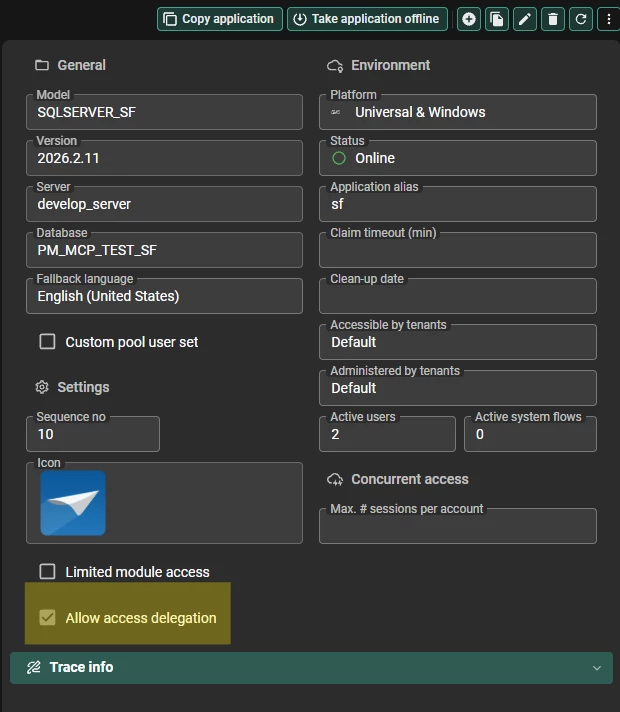Toggle Custom pool user set checkbox
Viewport: 620px width, 712px height.
(47, 341)
